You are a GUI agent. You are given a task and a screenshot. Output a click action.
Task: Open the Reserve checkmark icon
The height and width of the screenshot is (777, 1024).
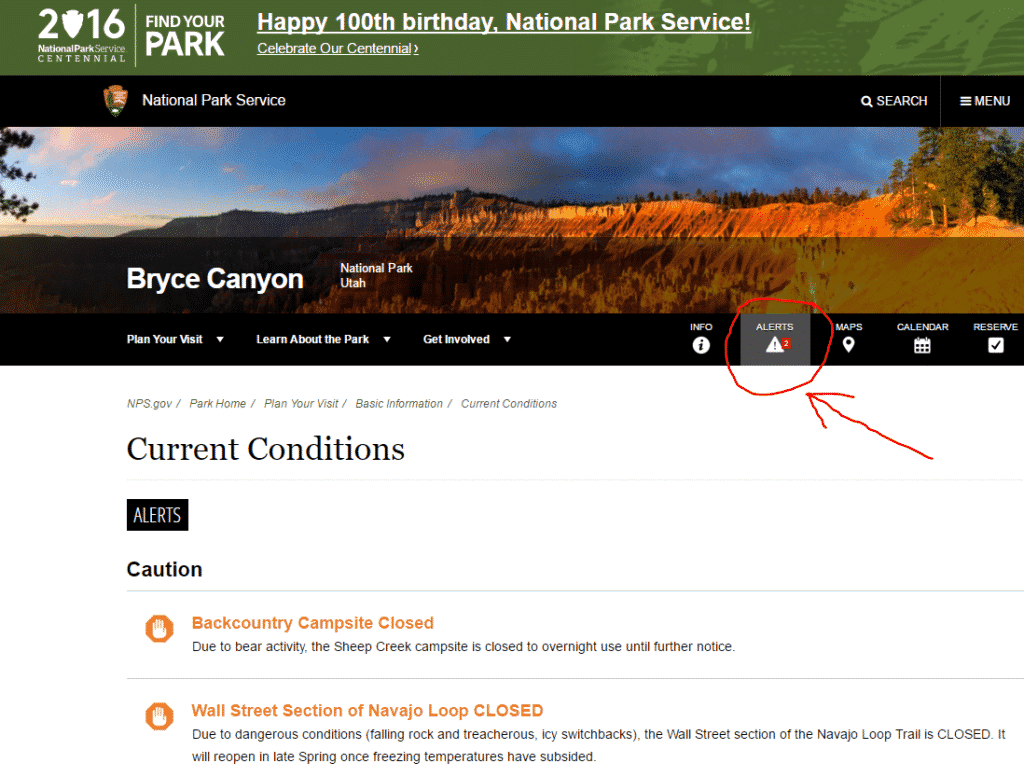tap(995, 345)
